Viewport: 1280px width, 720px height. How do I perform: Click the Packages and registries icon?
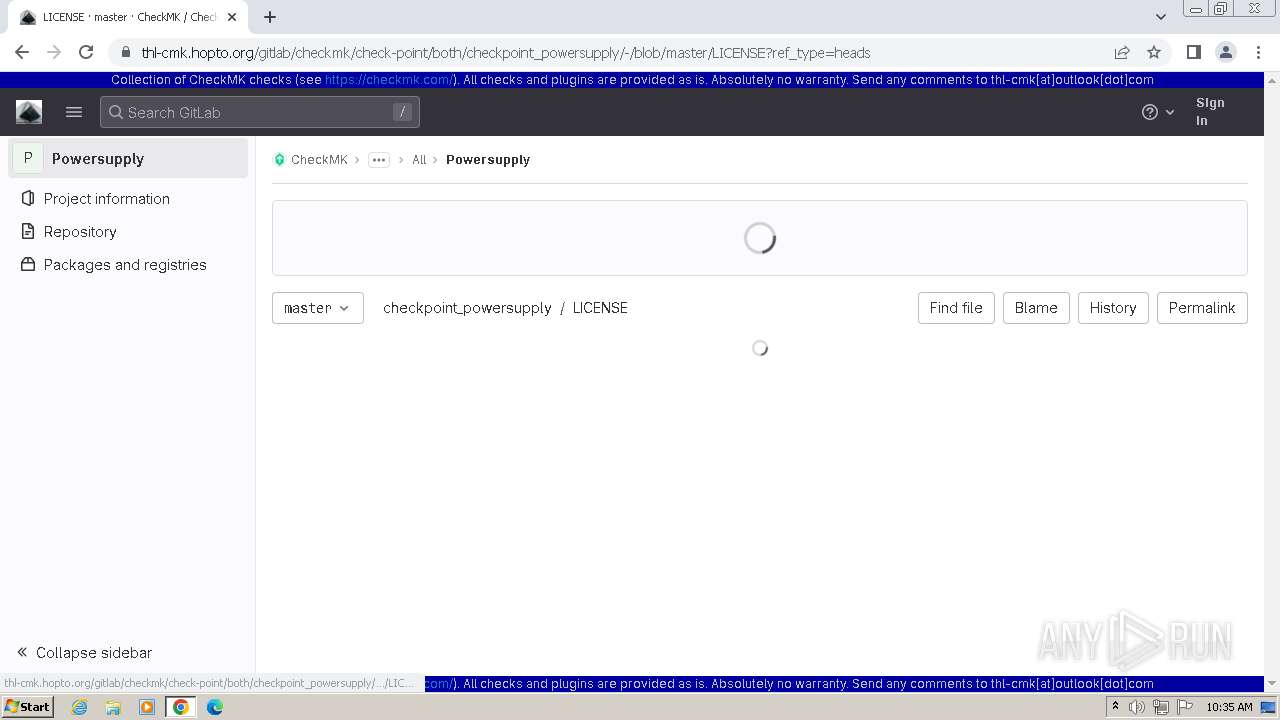pos(27,264)
